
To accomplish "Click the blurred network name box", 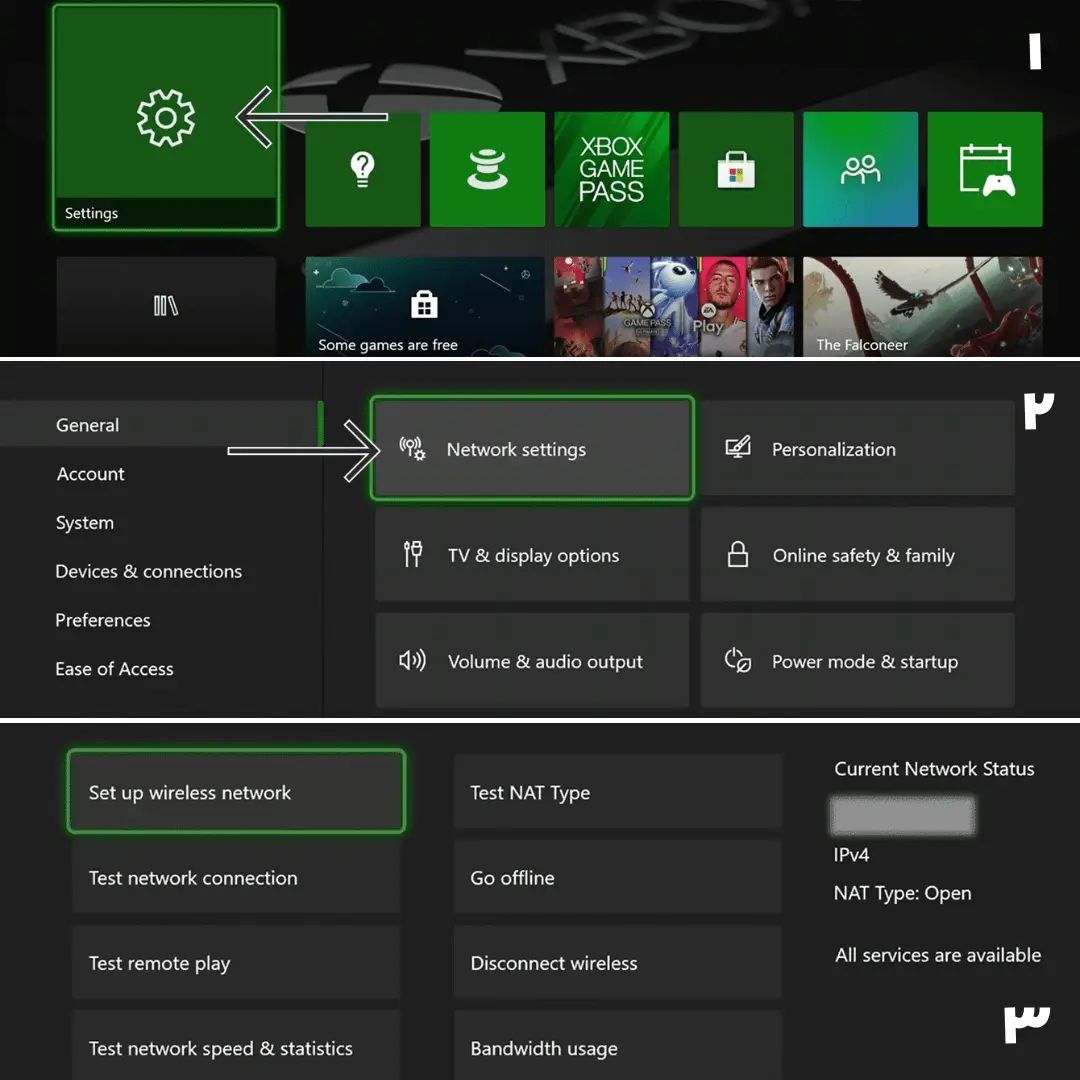I will (903, 816).
